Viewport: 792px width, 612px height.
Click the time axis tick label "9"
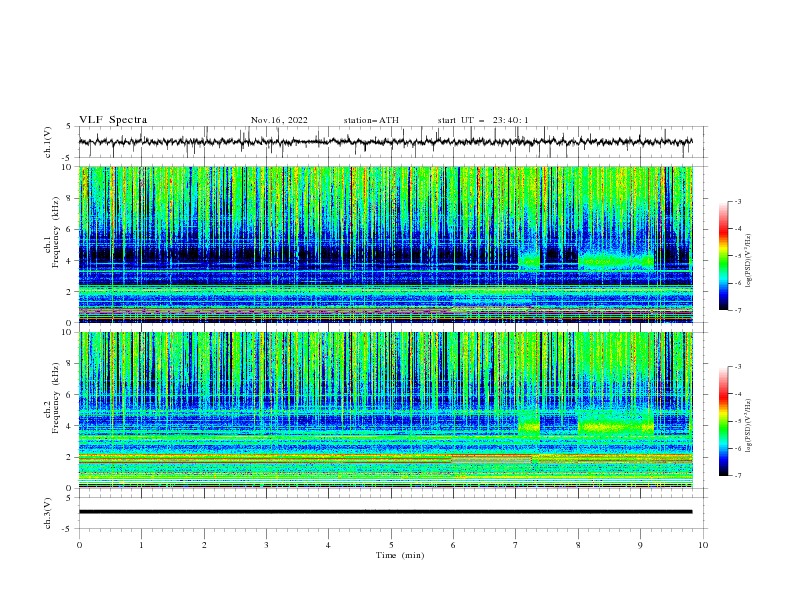pos(640,545)
